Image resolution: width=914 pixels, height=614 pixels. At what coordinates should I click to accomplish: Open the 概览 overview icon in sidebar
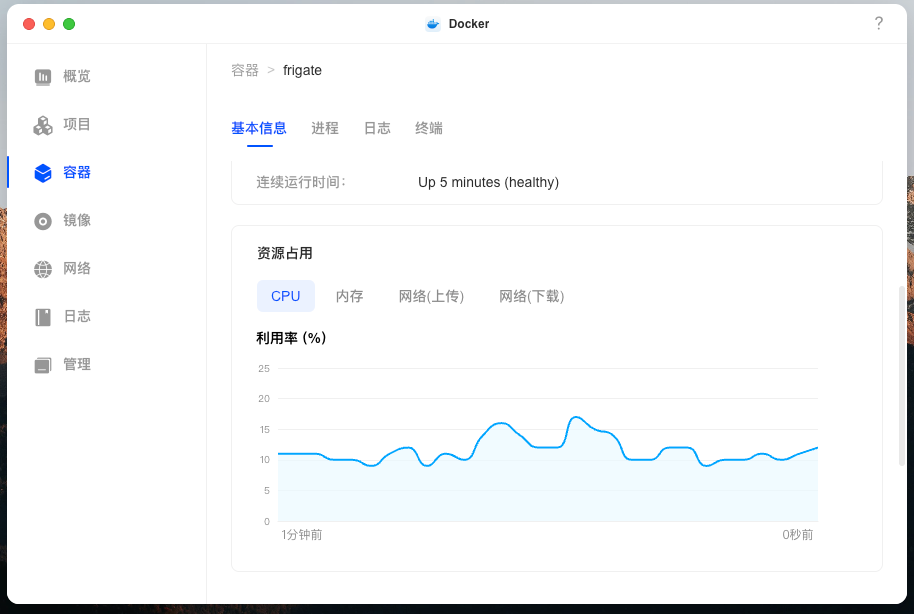tap(43, 76)
